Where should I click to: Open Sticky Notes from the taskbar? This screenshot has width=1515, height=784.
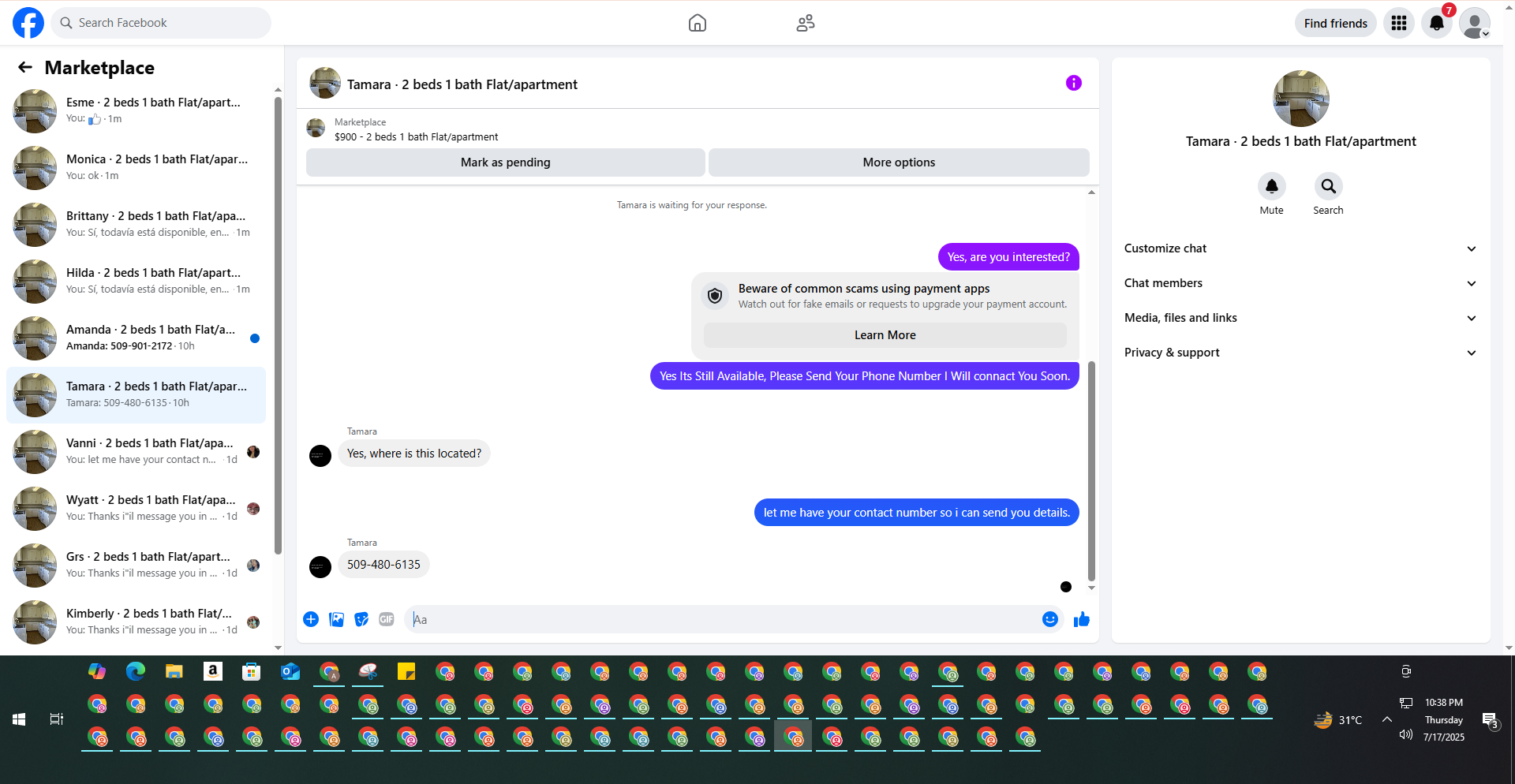(406, 671)
